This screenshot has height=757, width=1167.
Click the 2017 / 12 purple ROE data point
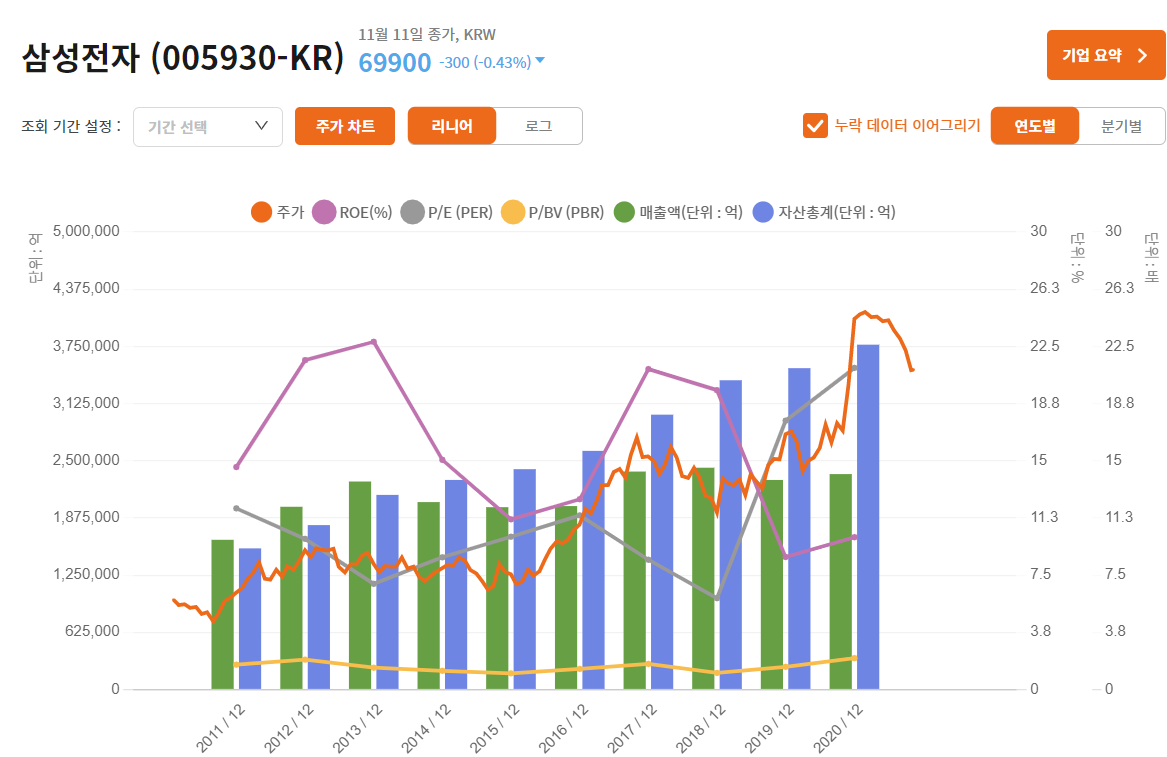pyautogui.click(x=648, y=369)
